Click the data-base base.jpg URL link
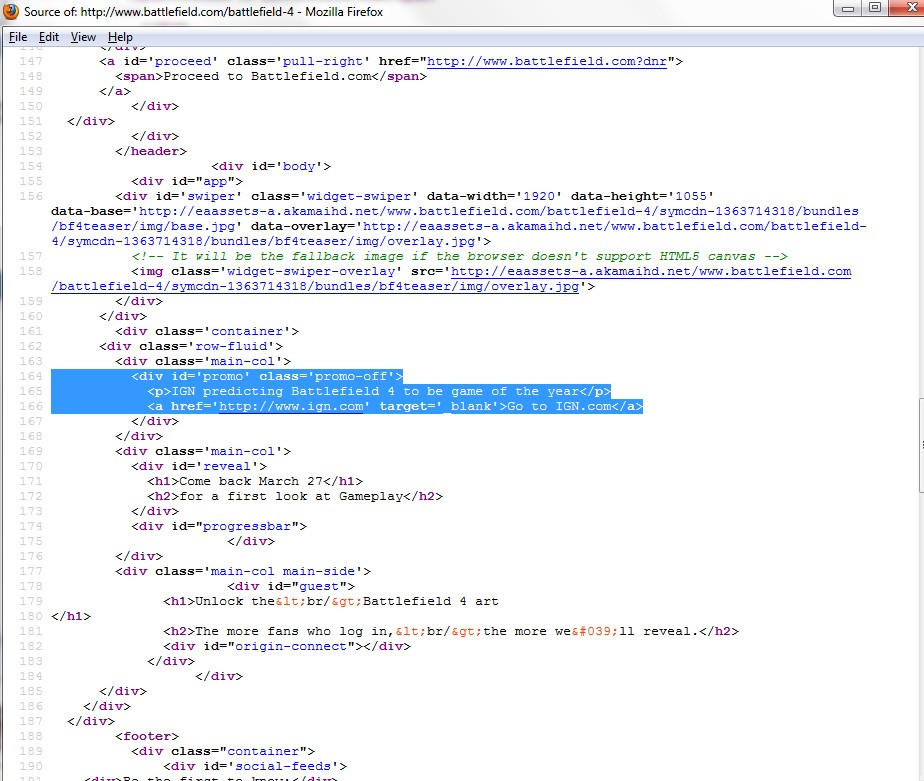This screenshot has width=924, height=781. (x=500, y=211)
